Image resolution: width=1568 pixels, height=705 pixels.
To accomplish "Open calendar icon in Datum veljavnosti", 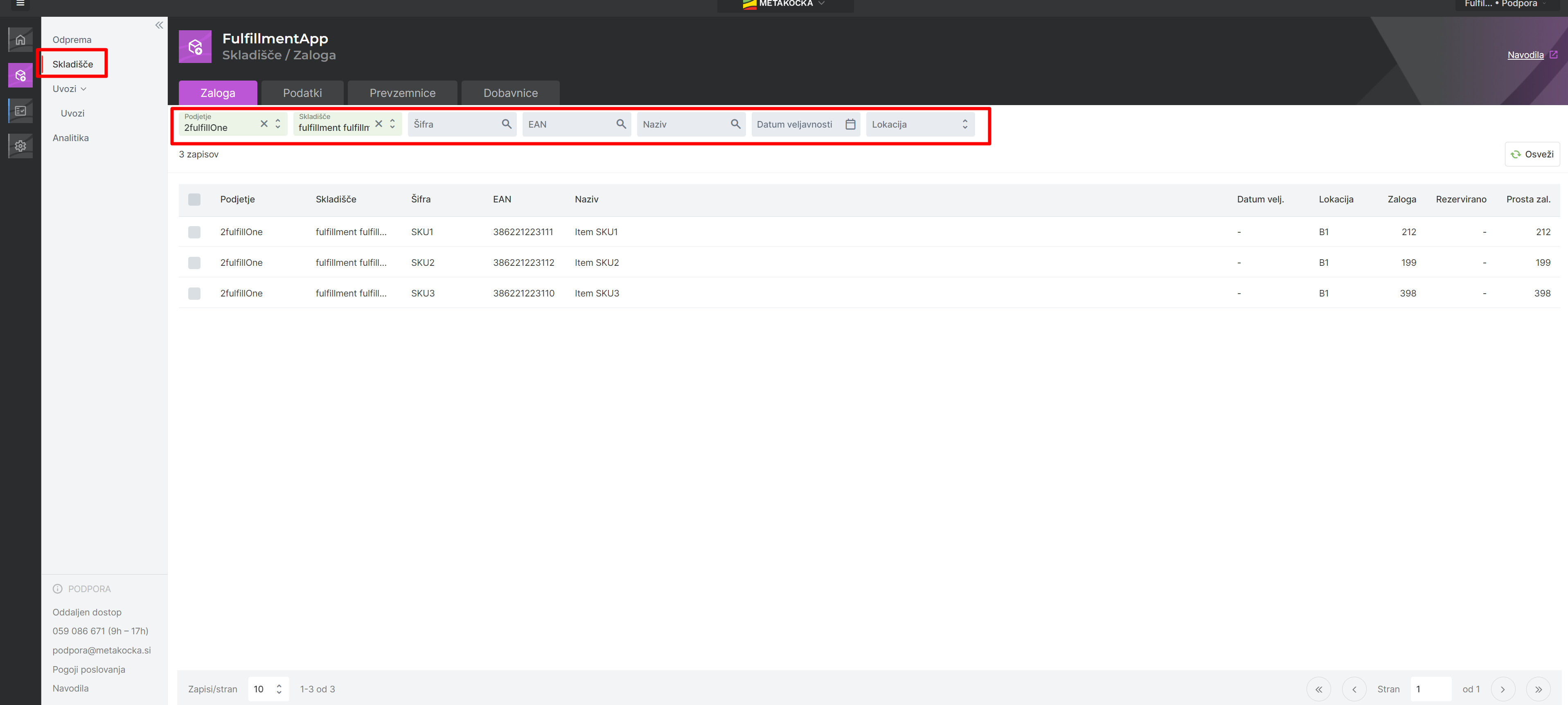I will click(850, 124).
